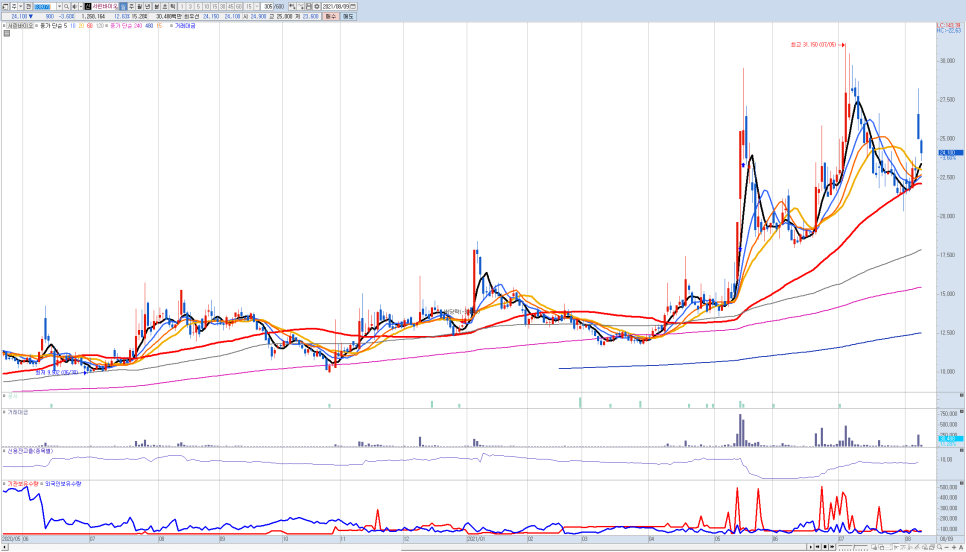Click the plus zoom-in icon at bottom right

pos(954,547)
